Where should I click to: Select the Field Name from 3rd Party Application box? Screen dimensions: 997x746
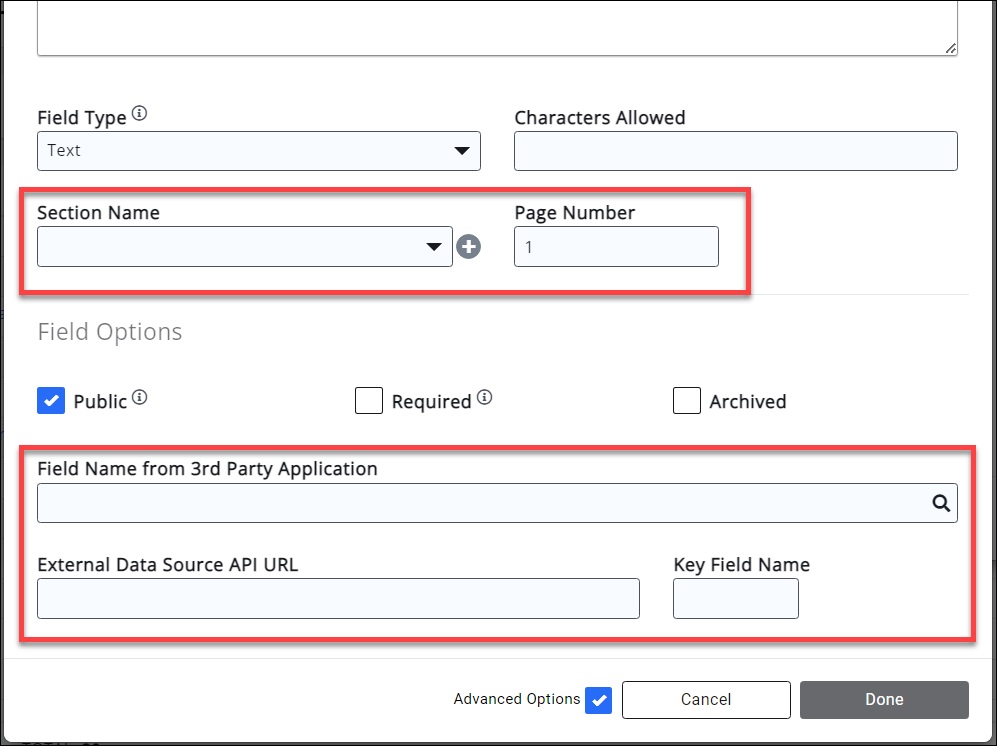click(480, 503)
